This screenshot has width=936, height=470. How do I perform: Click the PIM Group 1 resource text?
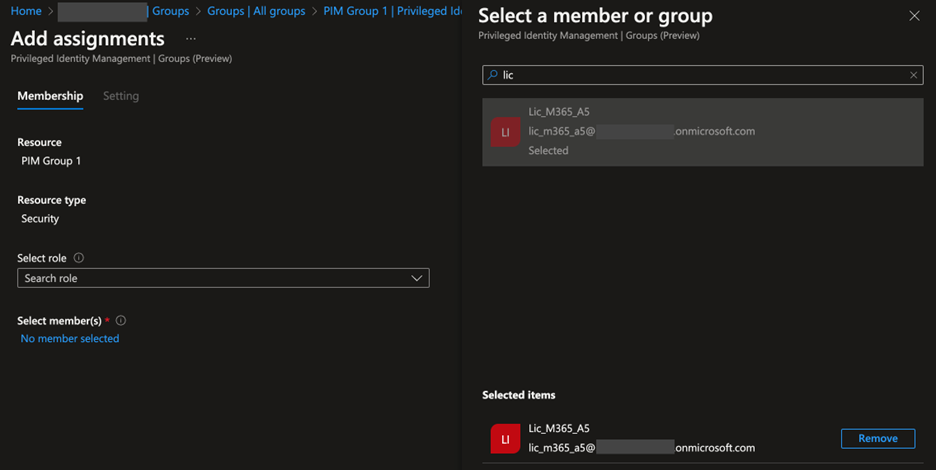coord(51,161)
